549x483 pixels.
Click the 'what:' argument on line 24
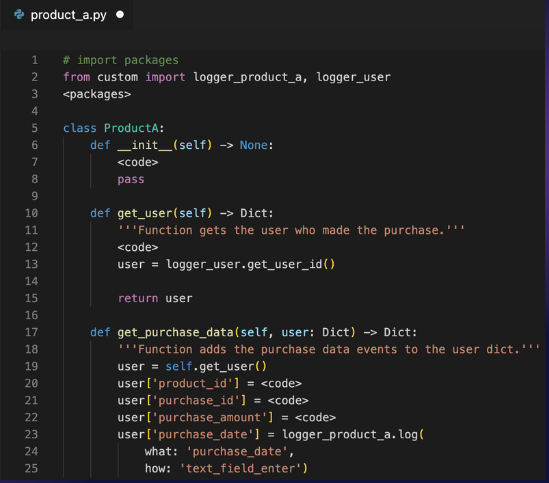[x=162, y=451]
